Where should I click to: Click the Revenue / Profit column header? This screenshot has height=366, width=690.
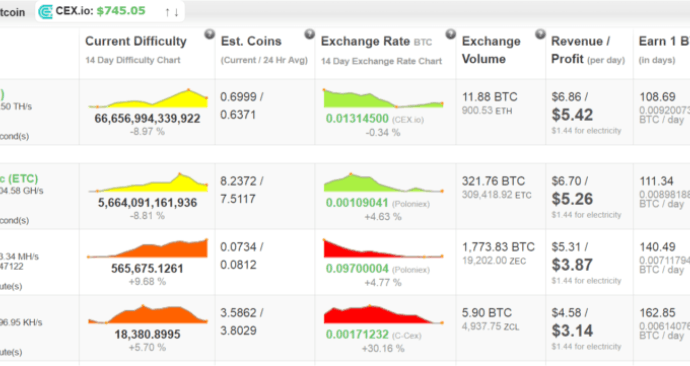click(588, 50)
